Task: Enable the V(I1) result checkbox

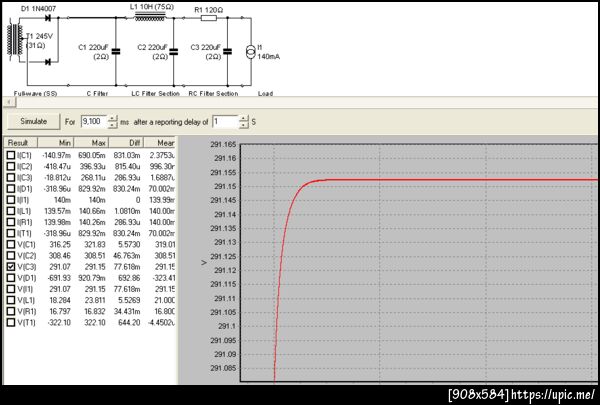Action: (x=11, y=289)
